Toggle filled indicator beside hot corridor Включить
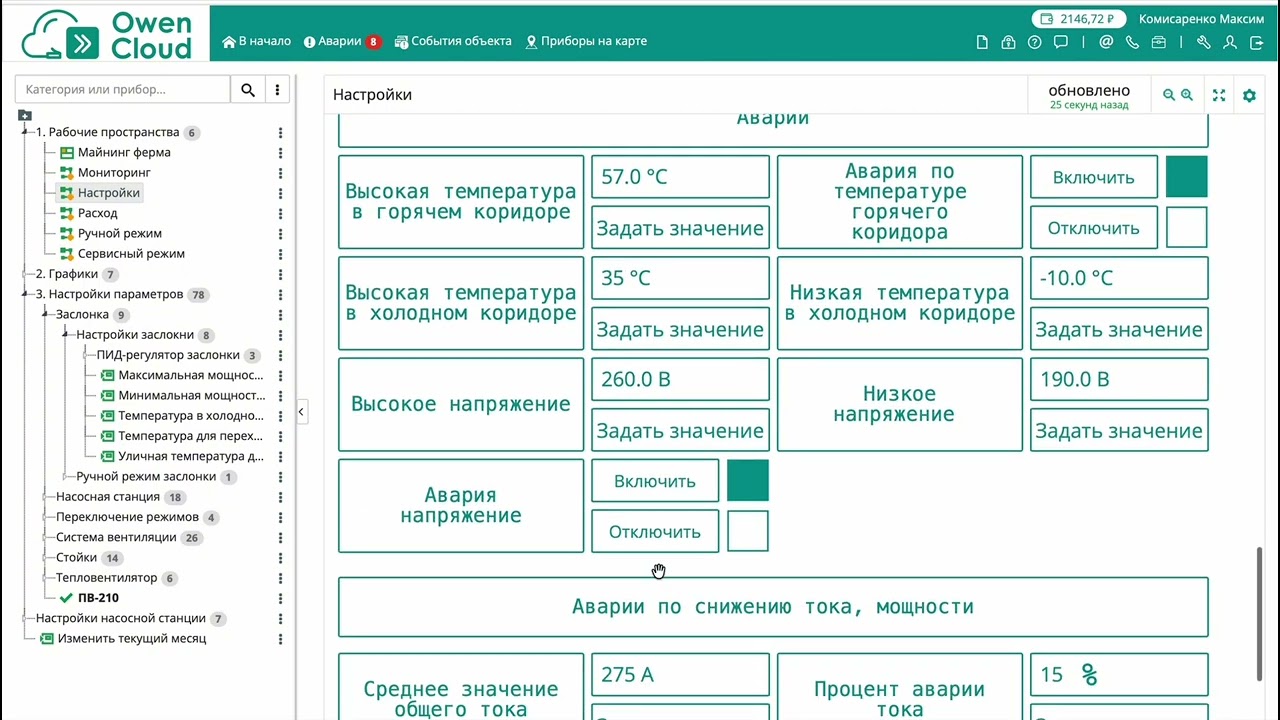 click(x=1187, y=177)
